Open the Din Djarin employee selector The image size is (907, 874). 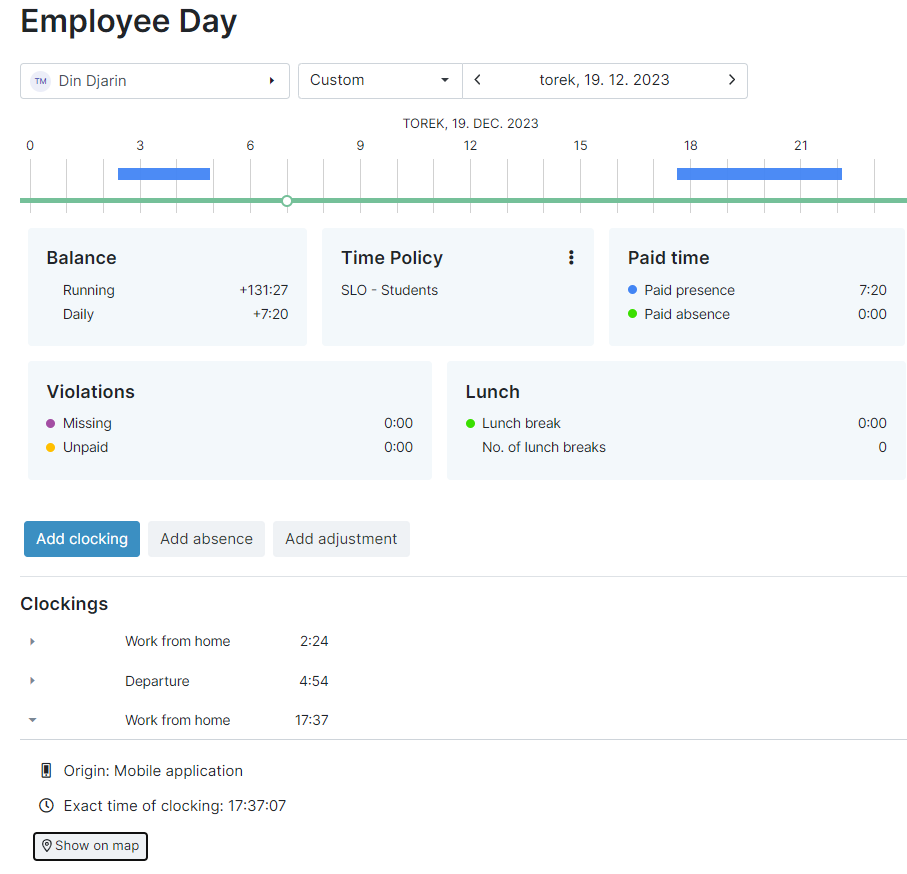point(155,81)
